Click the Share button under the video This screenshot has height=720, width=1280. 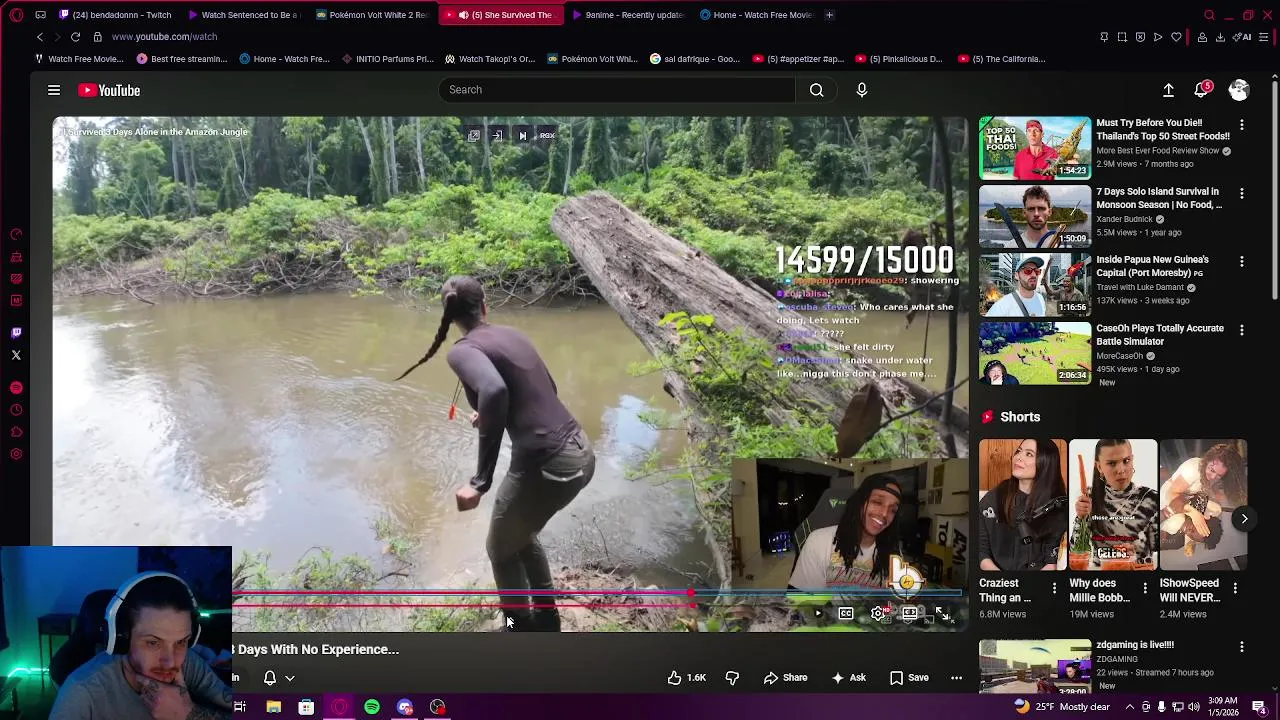(785, 678)
